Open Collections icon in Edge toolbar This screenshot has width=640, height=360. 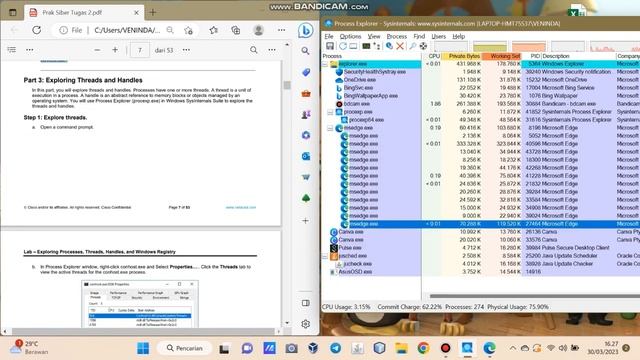(236, 30)
